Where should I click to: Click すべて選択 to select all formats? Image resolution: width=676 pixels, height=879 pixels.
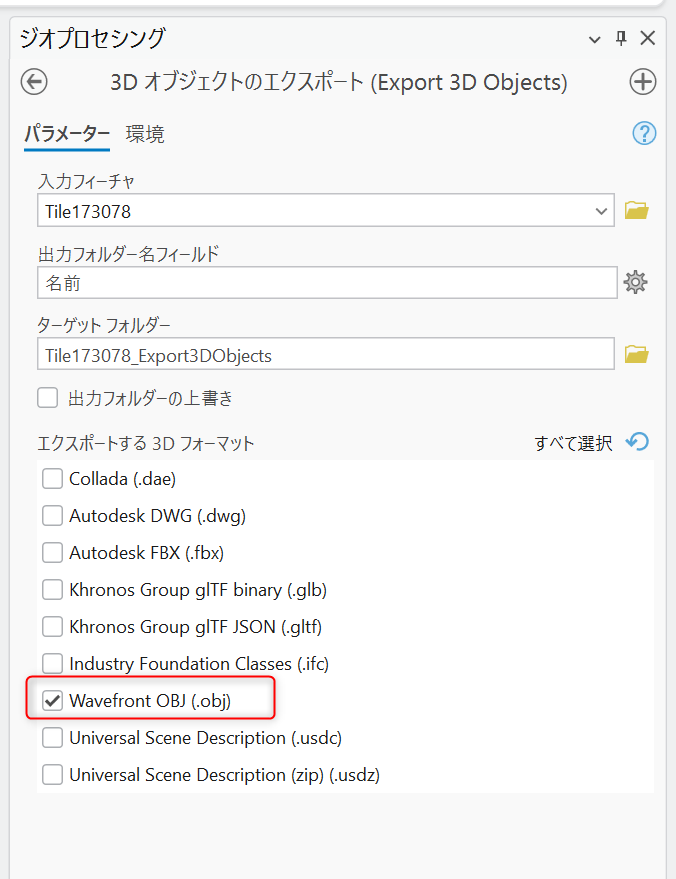coord(572,443)
